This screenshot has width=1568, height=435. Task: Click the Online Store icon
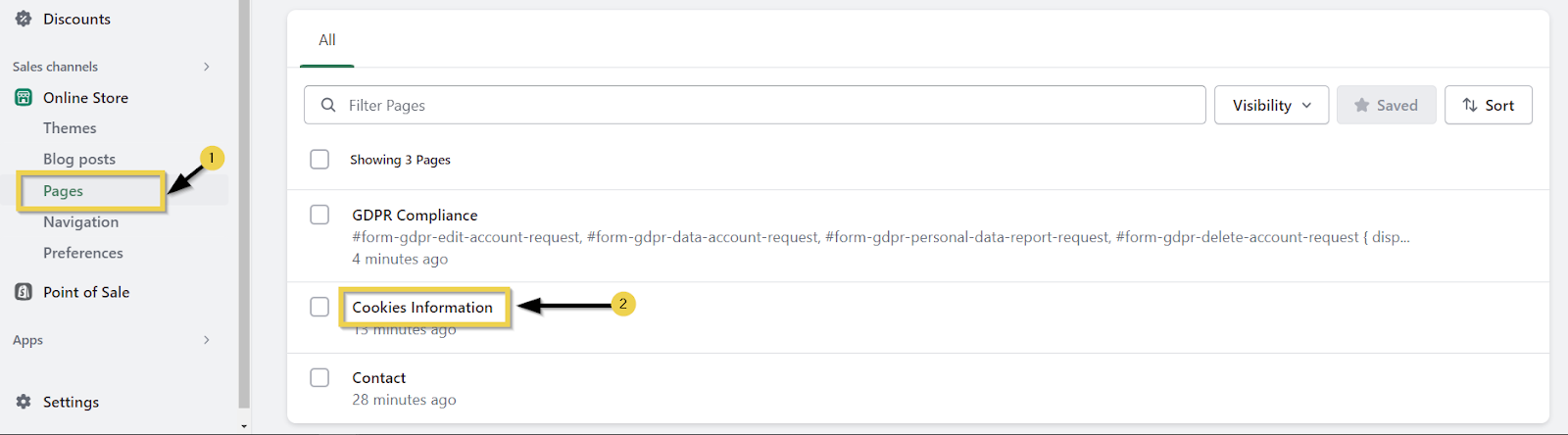click(24, 98)
